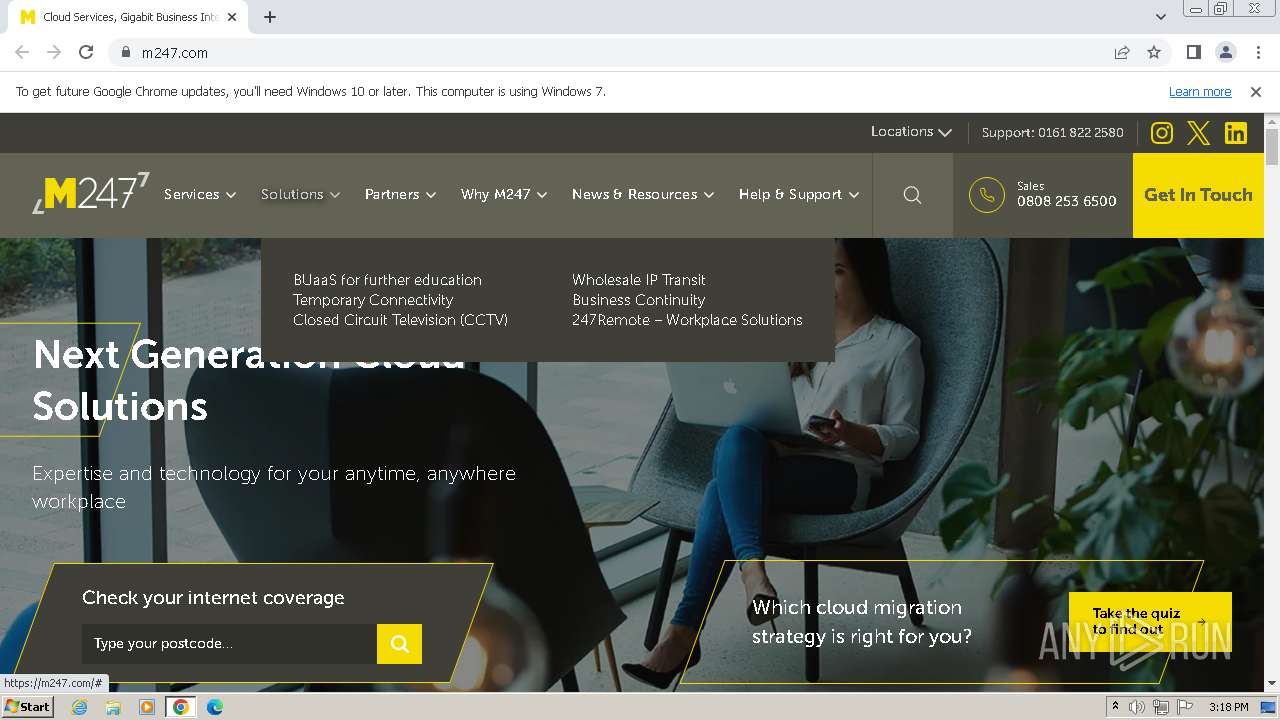Submit postcode search yellow magnifier button

(x=399, y=644)
